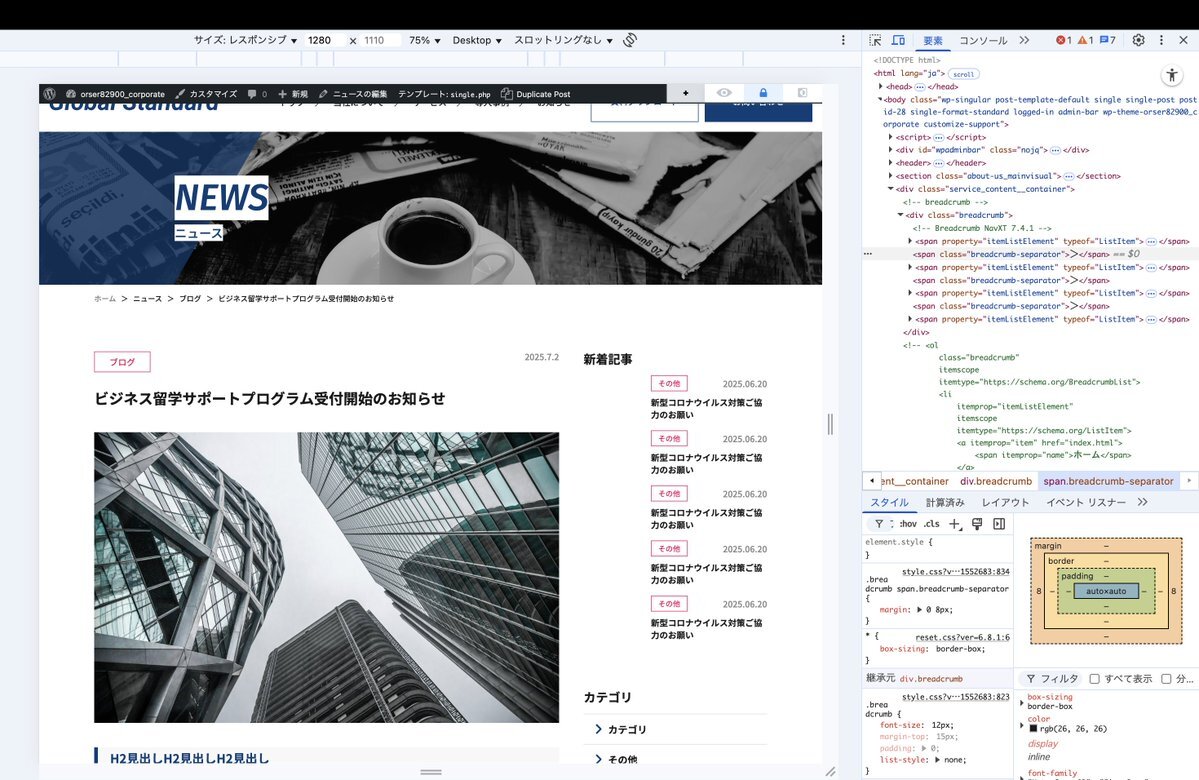Expand the head element node
The width and height of the screenshot is (1199, 780).
point(881,86)
